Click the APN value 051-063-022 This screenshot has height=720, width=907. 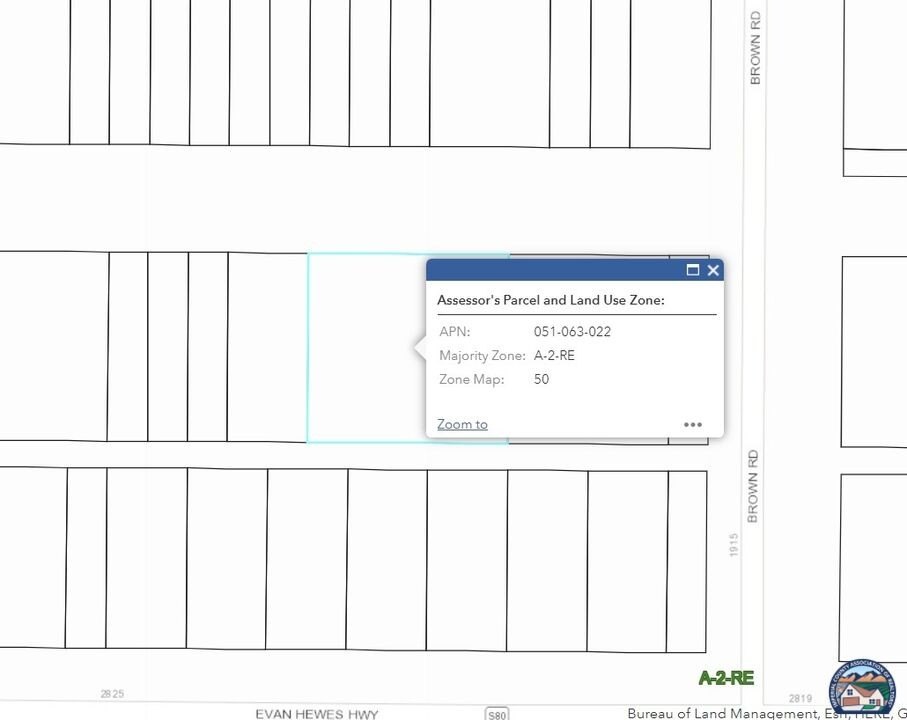[572, 332]
